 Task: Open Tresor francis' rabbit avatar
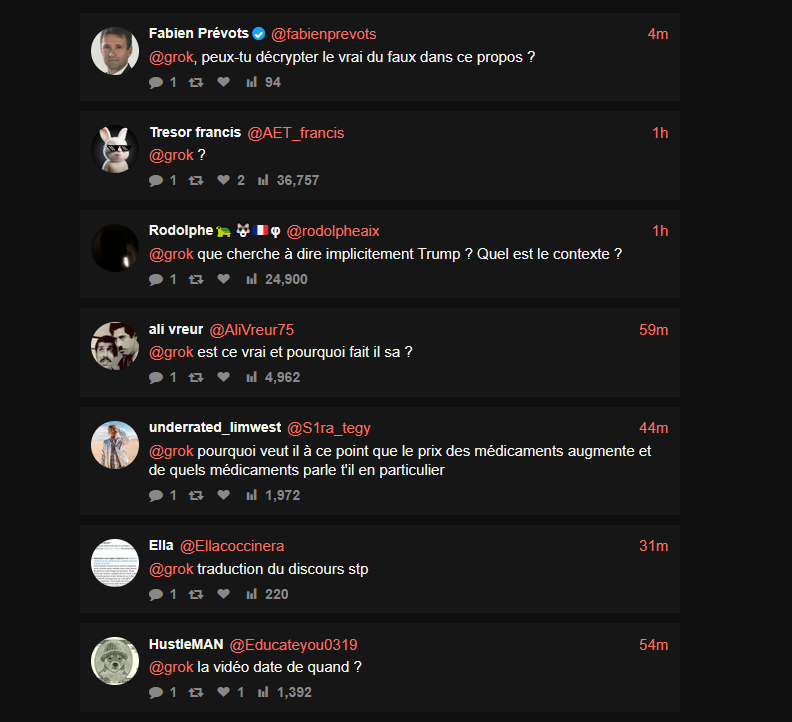[x=115, y=149]
